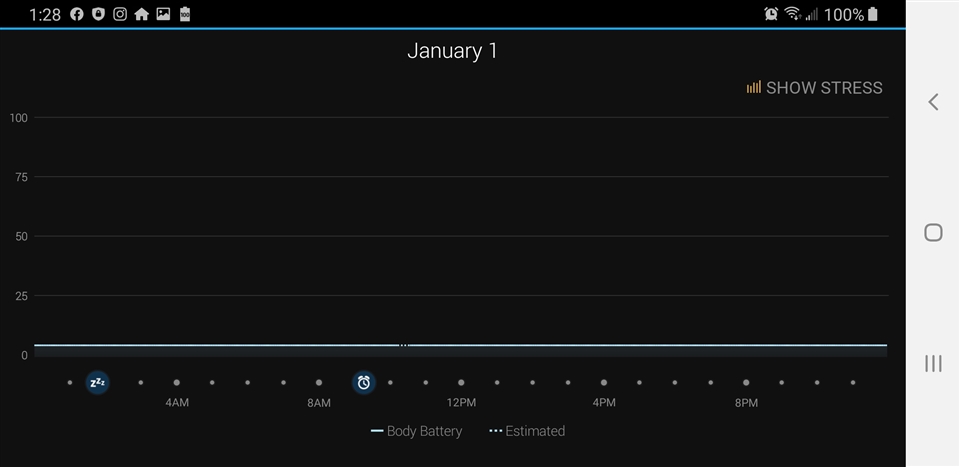This screenshot has height=467, width=960.
Task: Tap the January 1 date title
Action: 452,51
